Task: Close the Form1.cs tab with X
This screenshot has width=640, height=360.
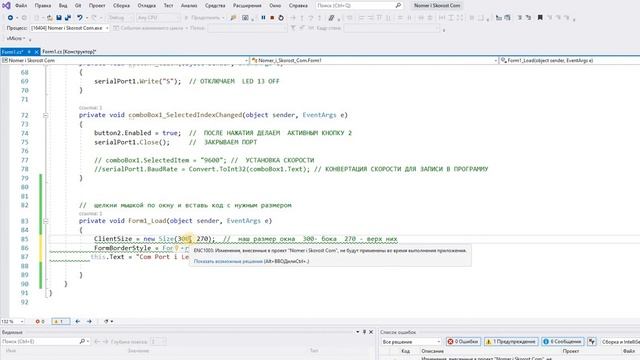Action: pyautogui.click(x=36, y=52)
